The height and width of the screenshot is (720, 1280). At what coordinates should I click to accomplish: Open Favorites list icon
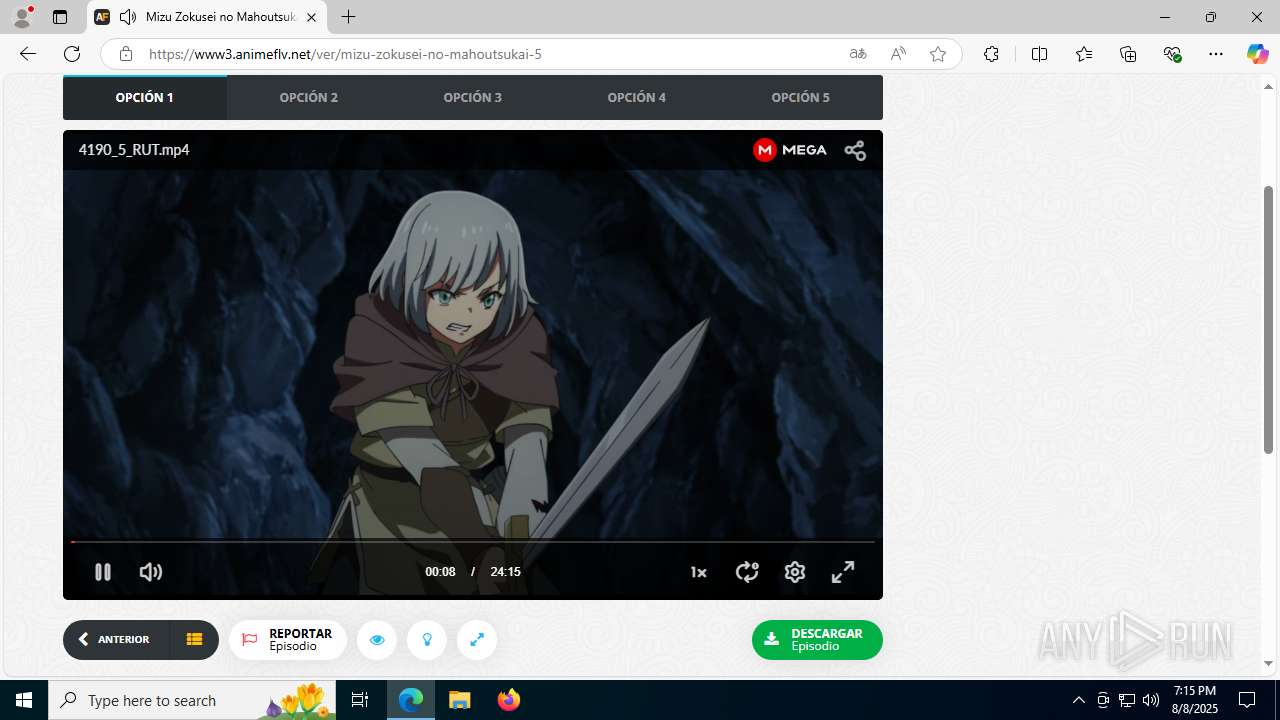(x=1084, y=54)
